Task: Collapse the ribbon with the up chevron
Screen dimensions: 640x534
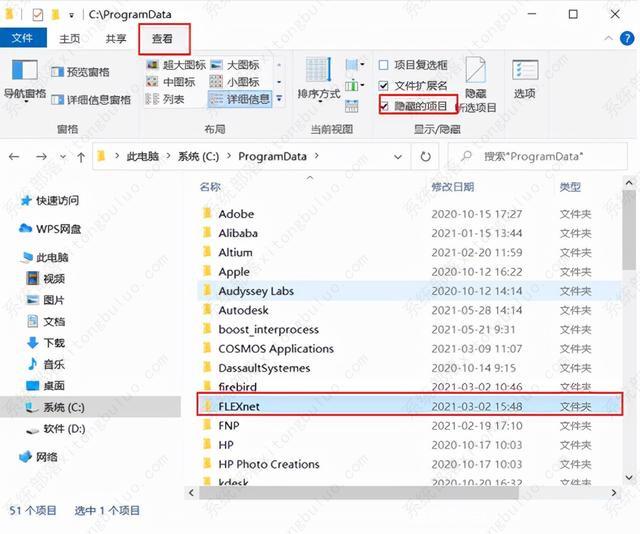Action: pyautogui.click(x=608, y=38)
